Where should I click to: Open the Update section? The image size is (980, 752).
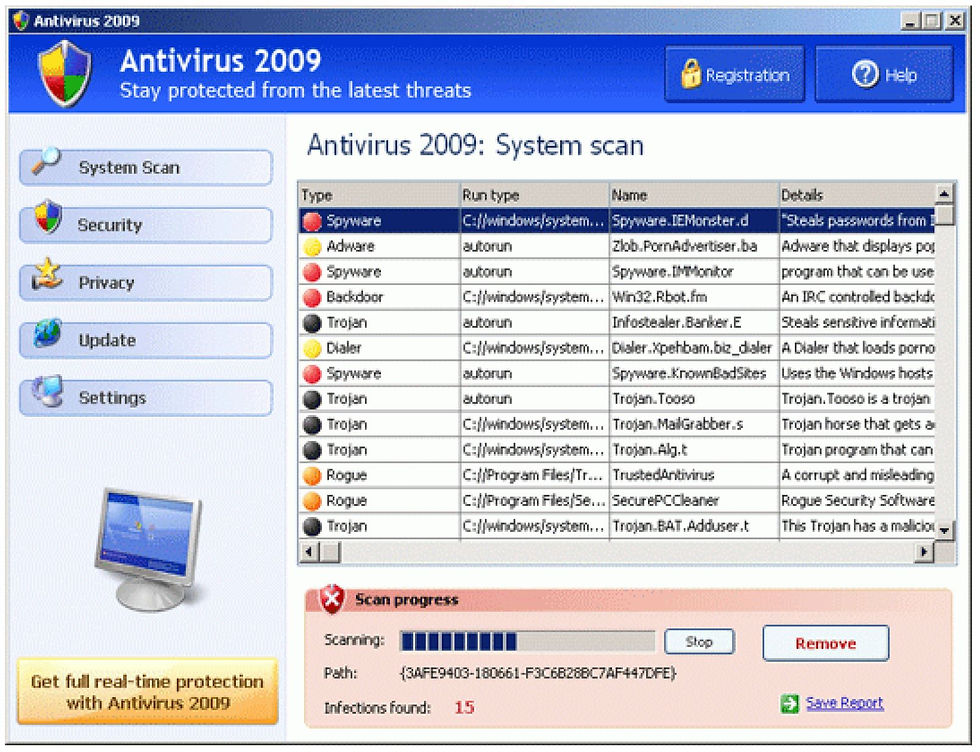(146, 340)
